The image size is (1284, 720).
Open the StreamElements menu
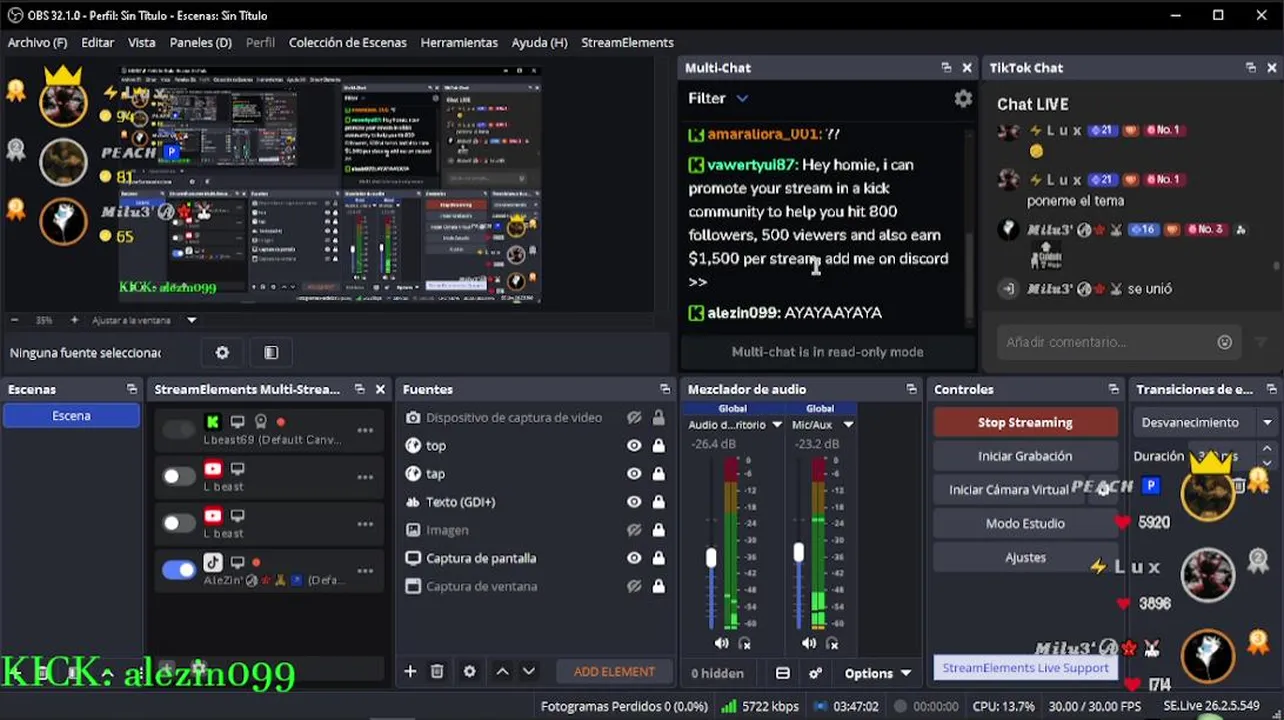[x=627, y=42]
